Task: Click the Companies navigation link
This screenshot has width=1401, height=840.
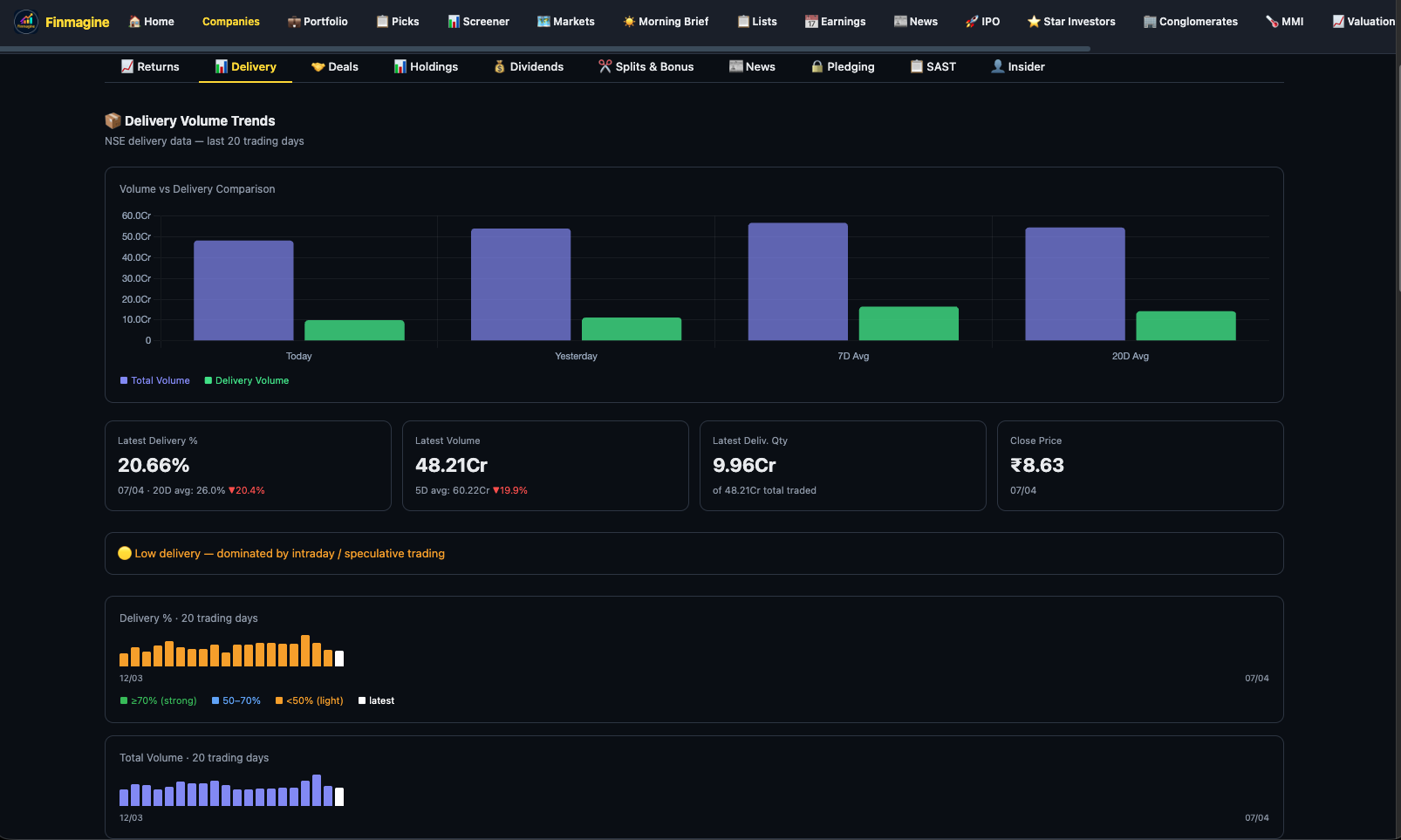Action: pyautogui.click(x=230, y=21)
